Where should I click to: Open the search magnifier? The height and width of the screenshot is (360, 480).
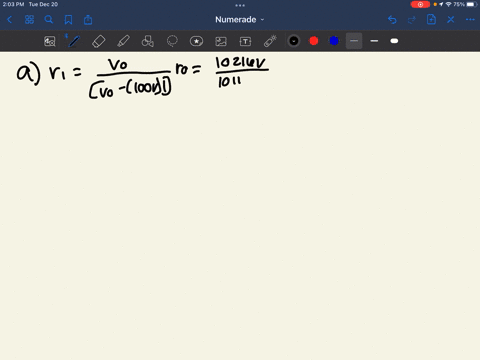click(49, 20)
